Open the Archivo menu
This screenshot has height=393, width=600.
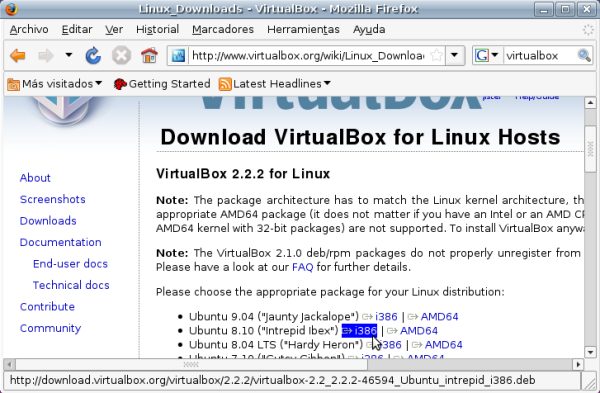[x=29, y=29]
